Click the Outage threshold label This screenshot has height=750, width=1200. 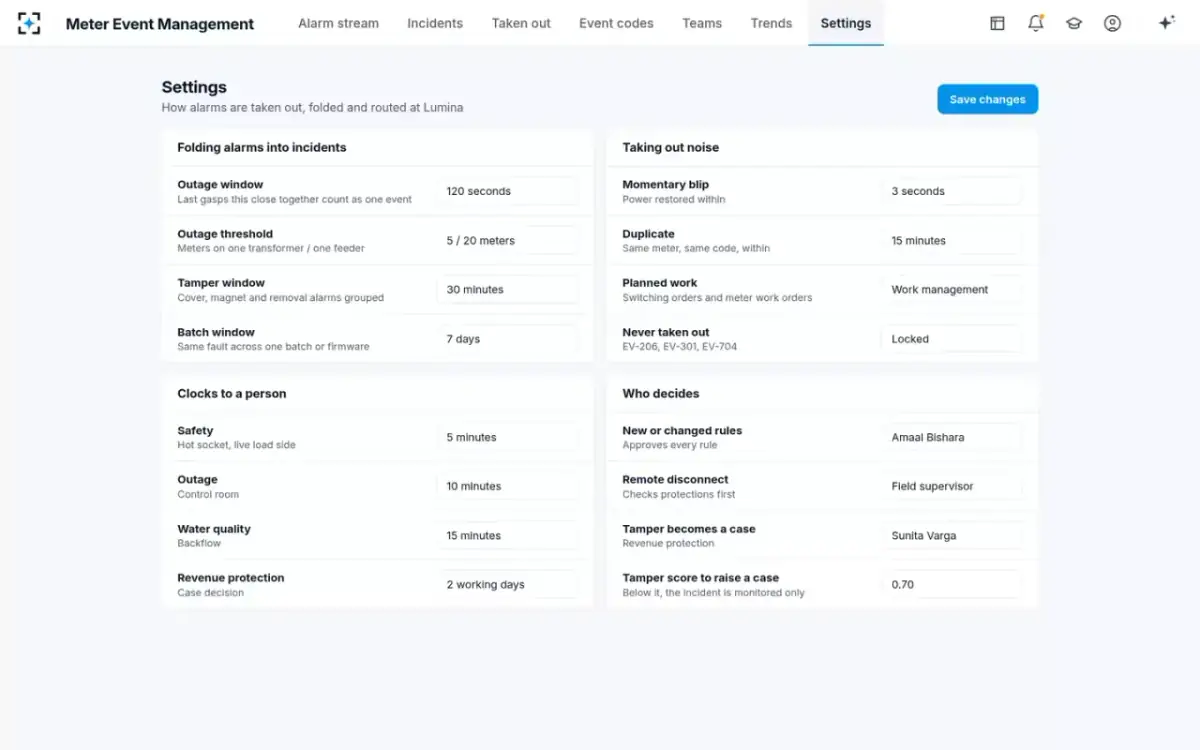point(225,234)
